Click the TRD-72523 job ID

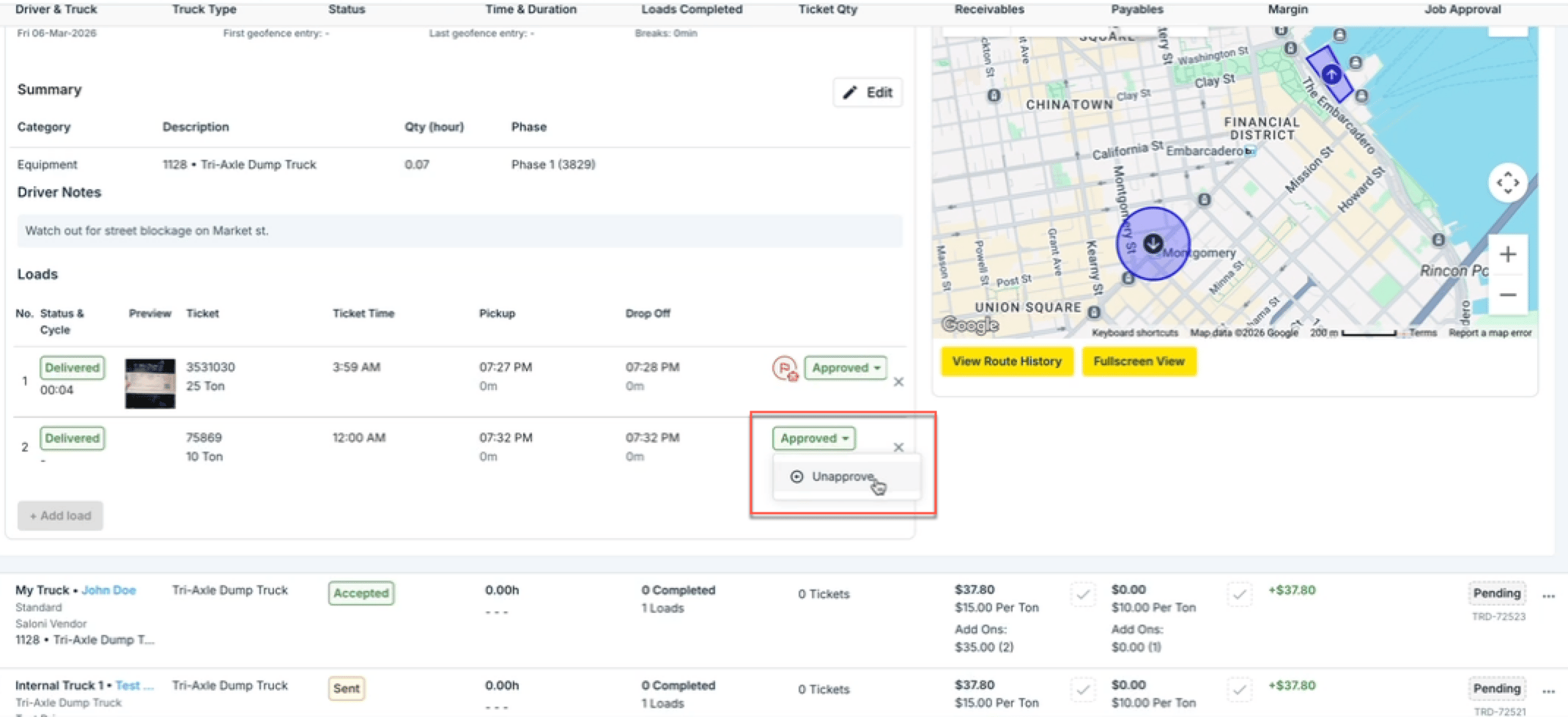(x=1498, y=617)
